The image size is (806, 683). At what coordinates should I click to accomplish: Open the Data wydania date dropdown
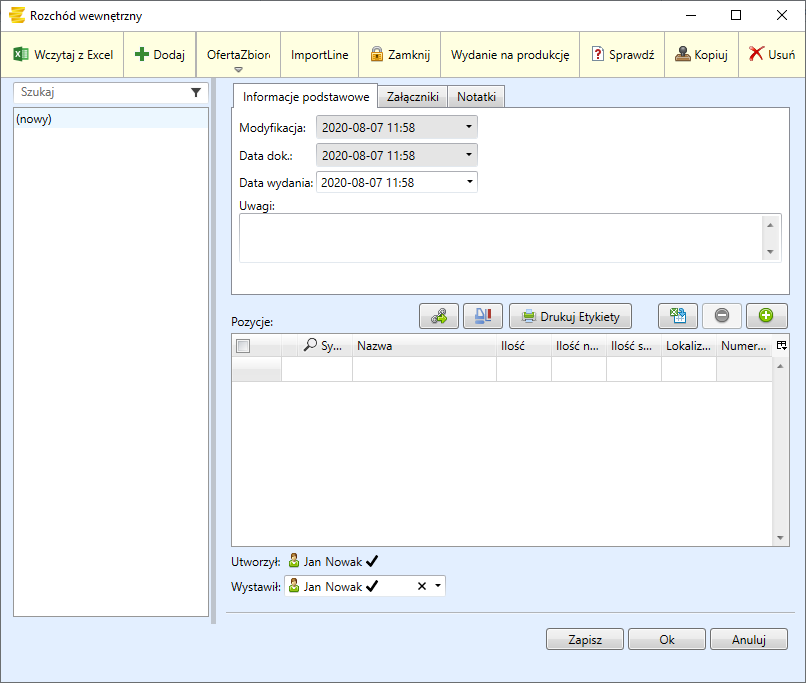(469, 182)
